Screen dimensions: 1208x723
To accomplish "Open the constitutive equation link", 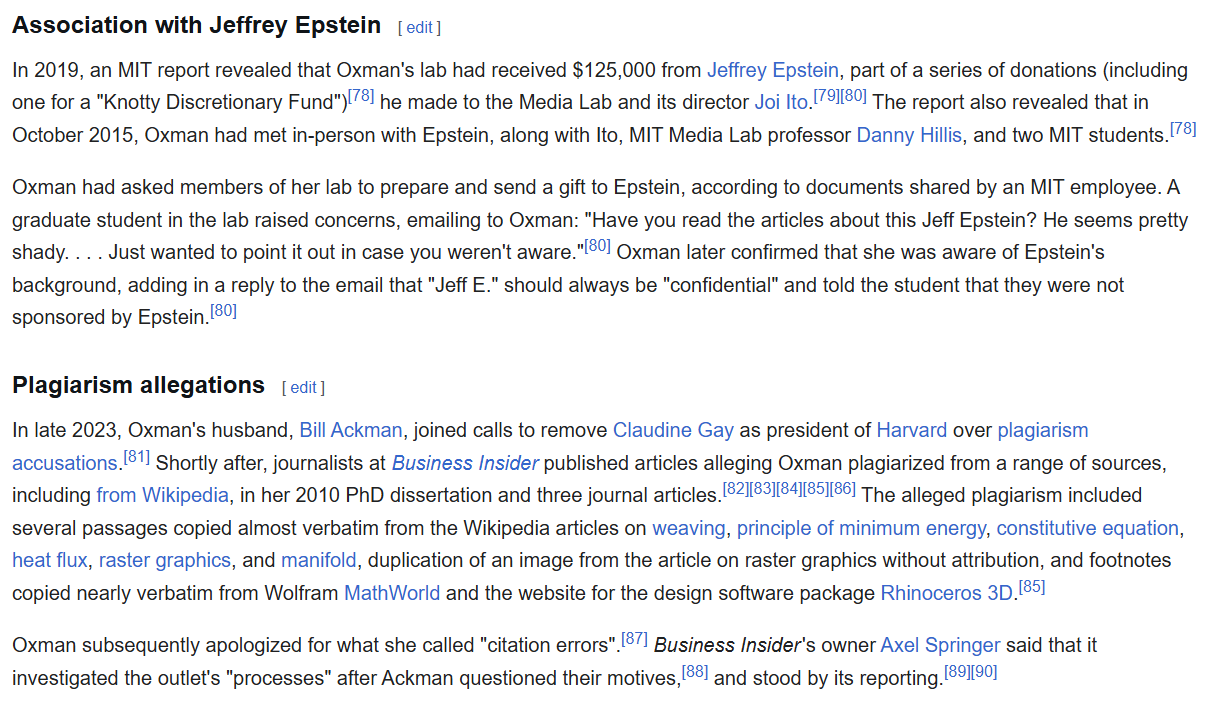I will pos(1088,528).
